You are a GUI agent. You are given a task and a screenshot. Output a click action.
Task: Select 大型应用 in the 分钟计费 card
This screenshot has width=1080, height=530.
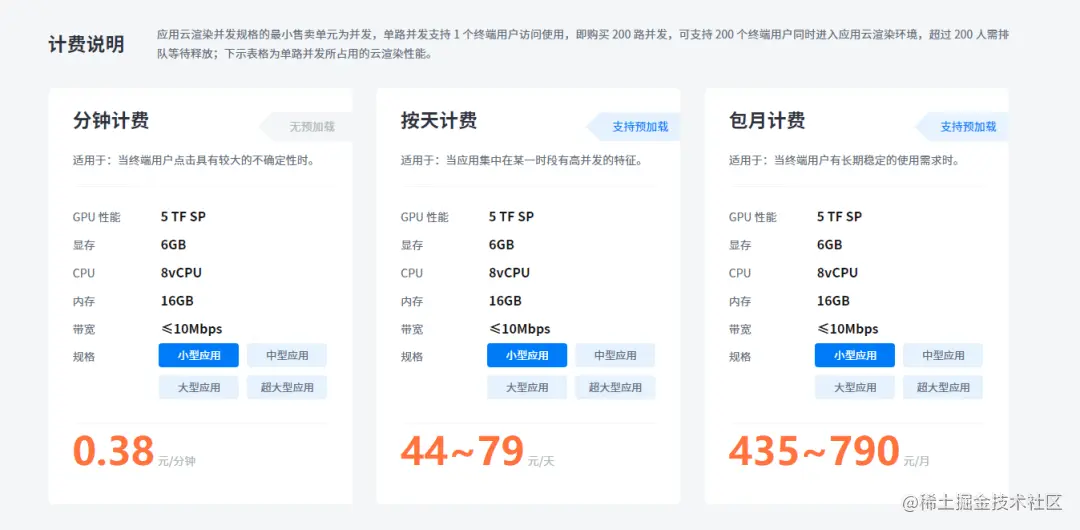(199, 387)
